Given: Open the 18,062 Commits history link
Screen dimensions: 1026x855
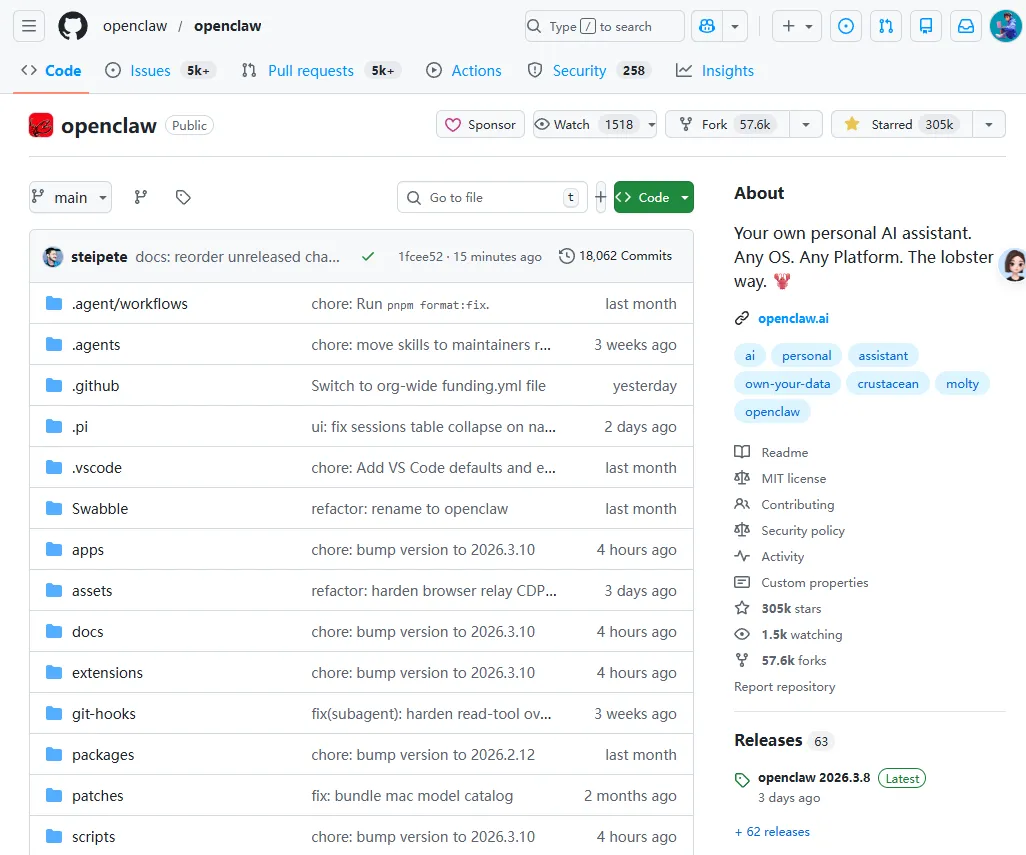Looking at the screenshot, I should (x=616, y=256).
